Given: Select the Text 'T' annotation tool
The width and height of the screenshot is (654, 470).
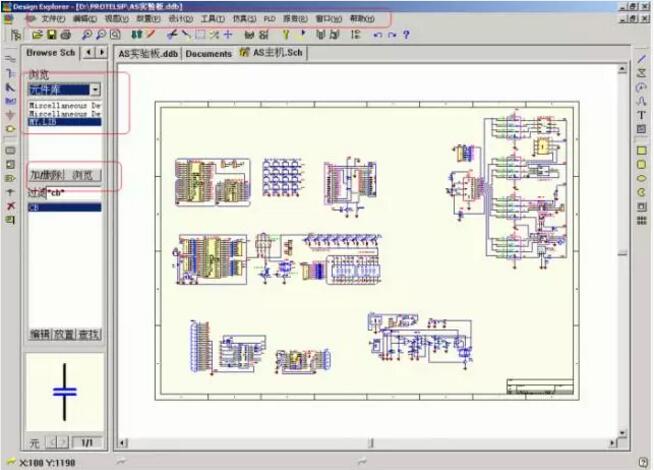Looking at the screenshot, I should click(x=641, y=115).
